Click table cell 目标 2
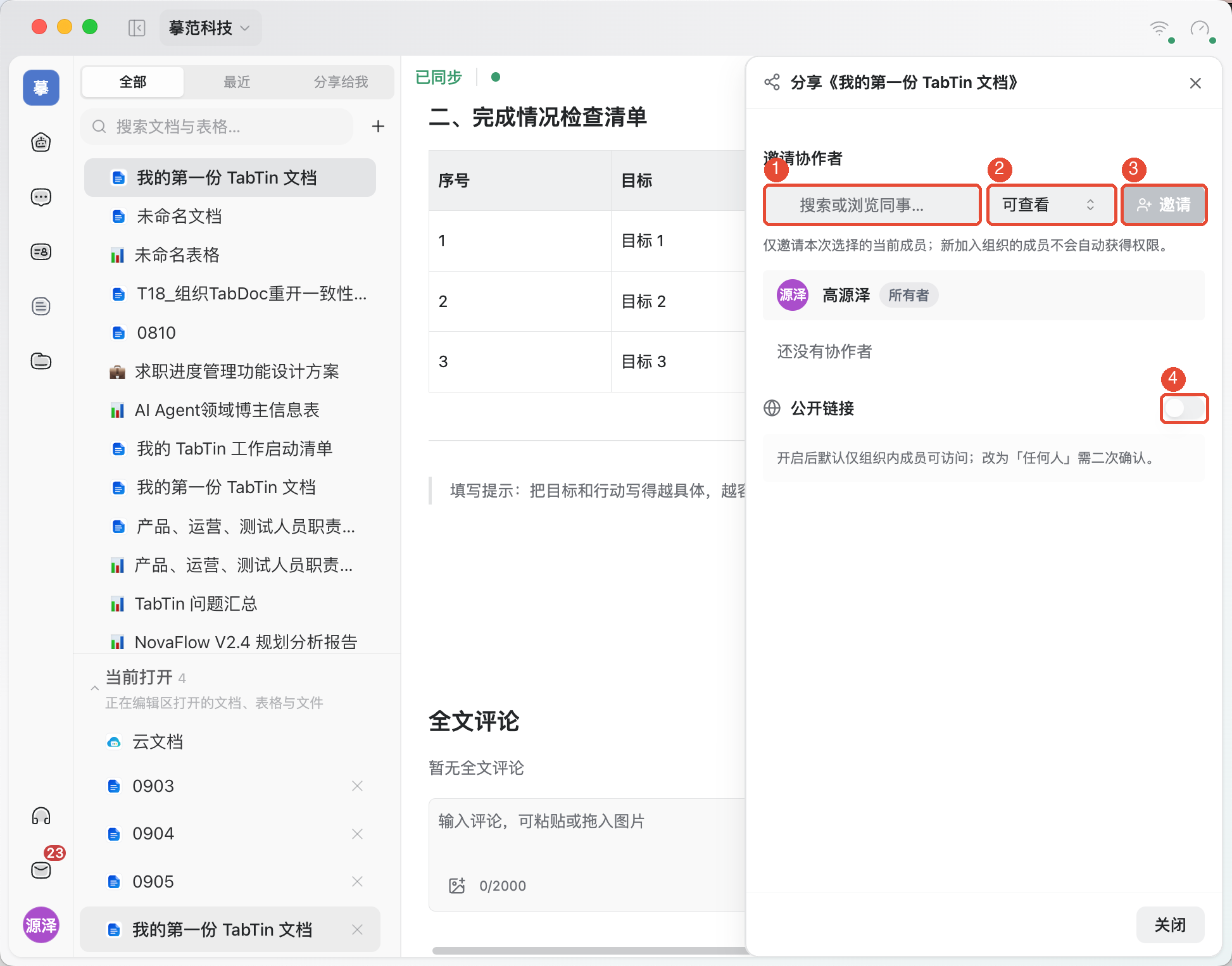The height and width of the screenshot is (966, 1232). click(x=678, y=301)
